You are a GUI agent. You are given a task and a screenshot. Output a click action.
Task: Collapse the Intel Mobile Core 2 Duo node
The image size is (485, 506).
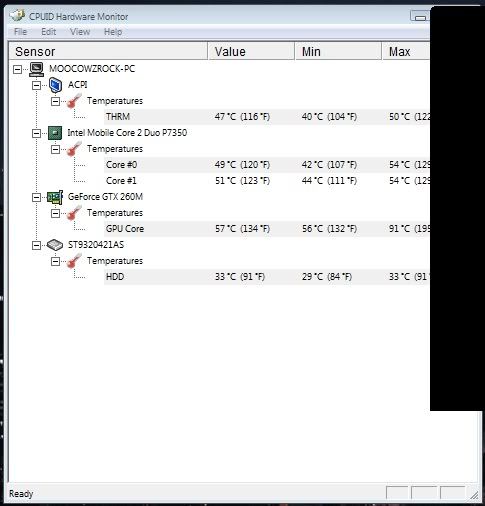point(36,133)
